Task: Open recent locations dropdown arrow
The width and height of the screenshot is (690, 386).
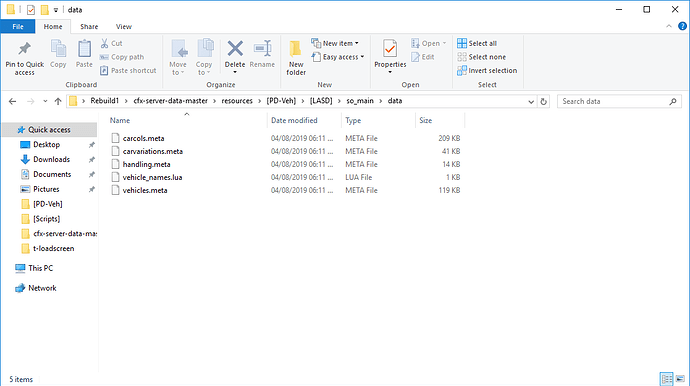Action: (x=45, y=101)
